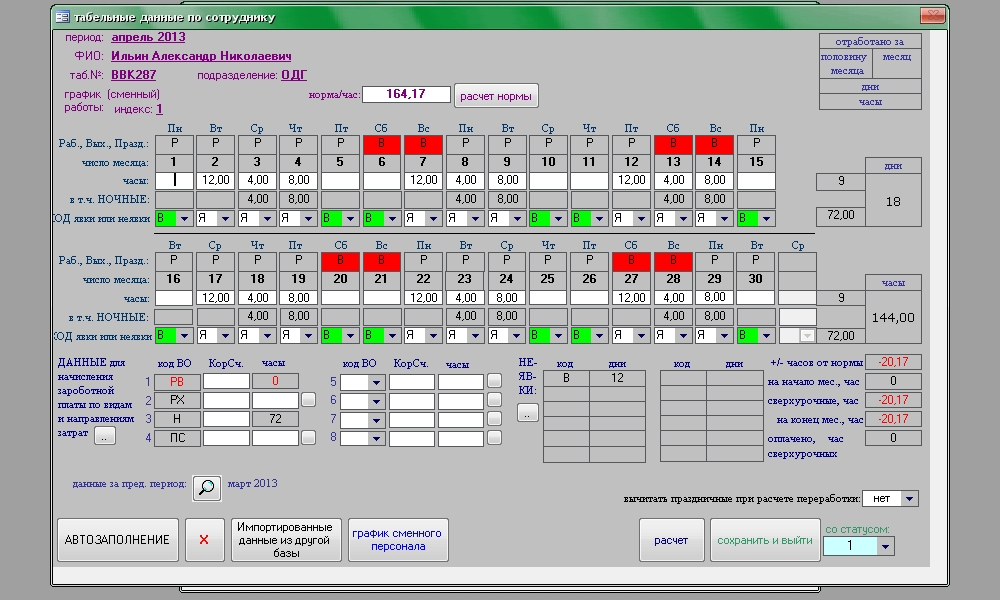Click the small square button at end of row 6

494,400
